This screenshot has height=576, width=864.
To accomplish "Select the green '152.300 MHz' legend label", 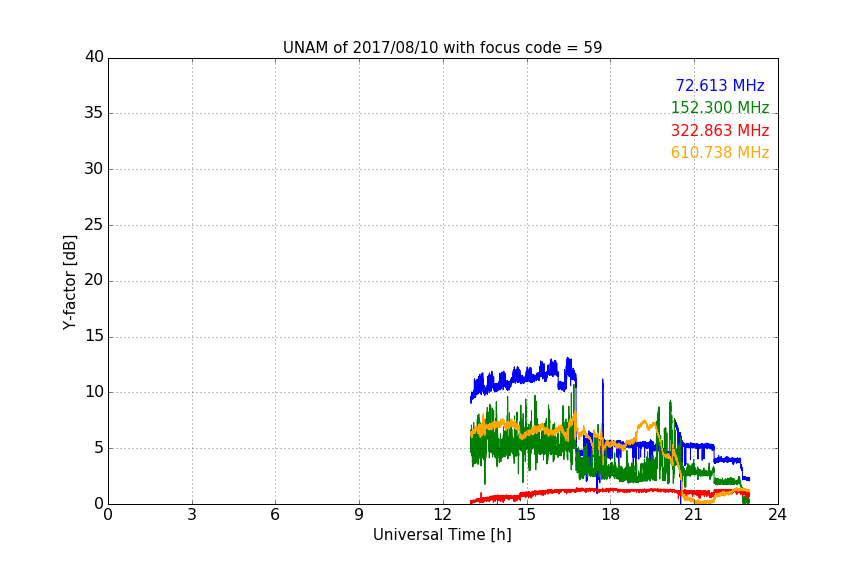I will click(720, 107).
